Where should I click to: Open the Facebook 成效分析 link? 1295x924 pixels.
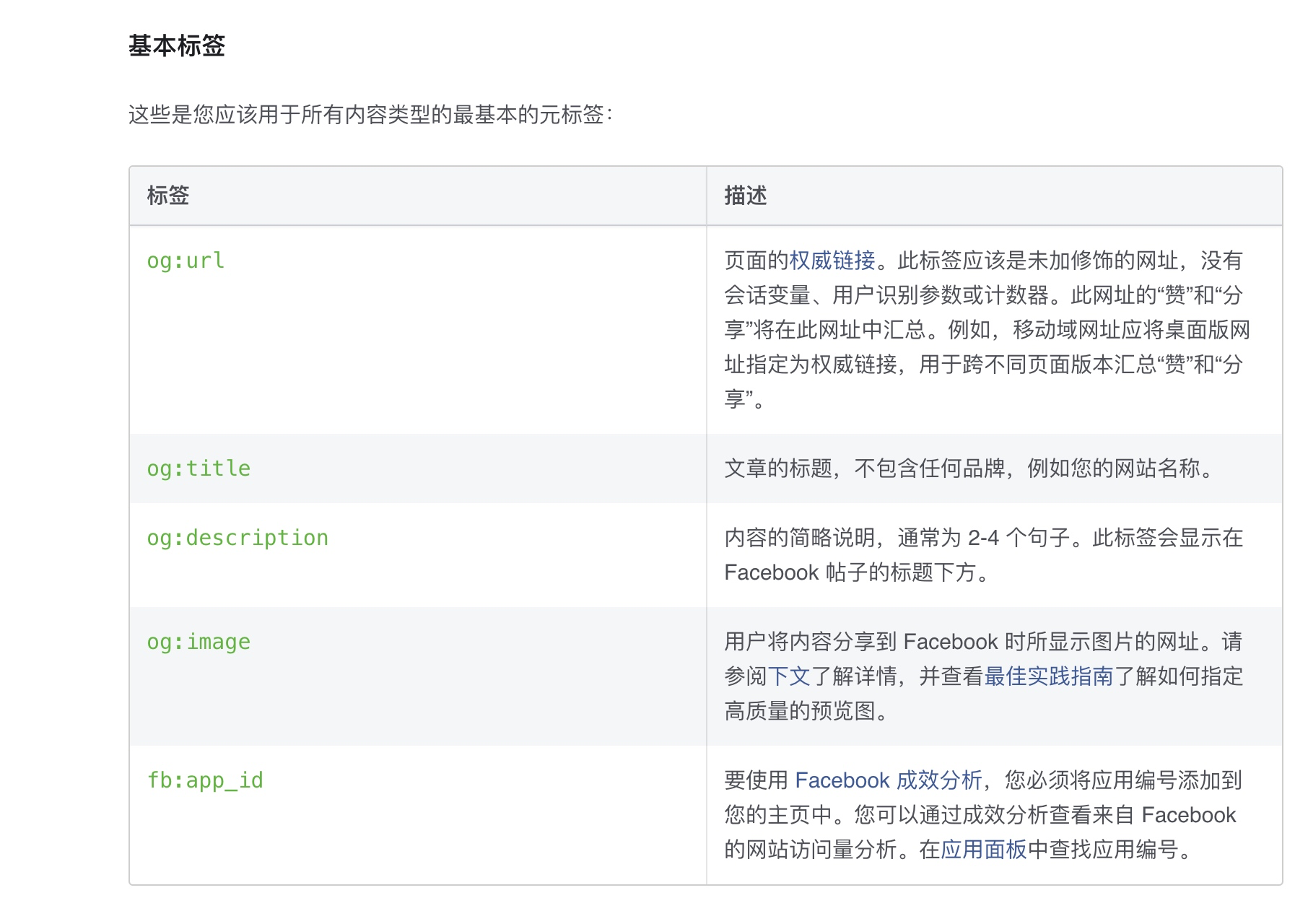pos(889,780)
